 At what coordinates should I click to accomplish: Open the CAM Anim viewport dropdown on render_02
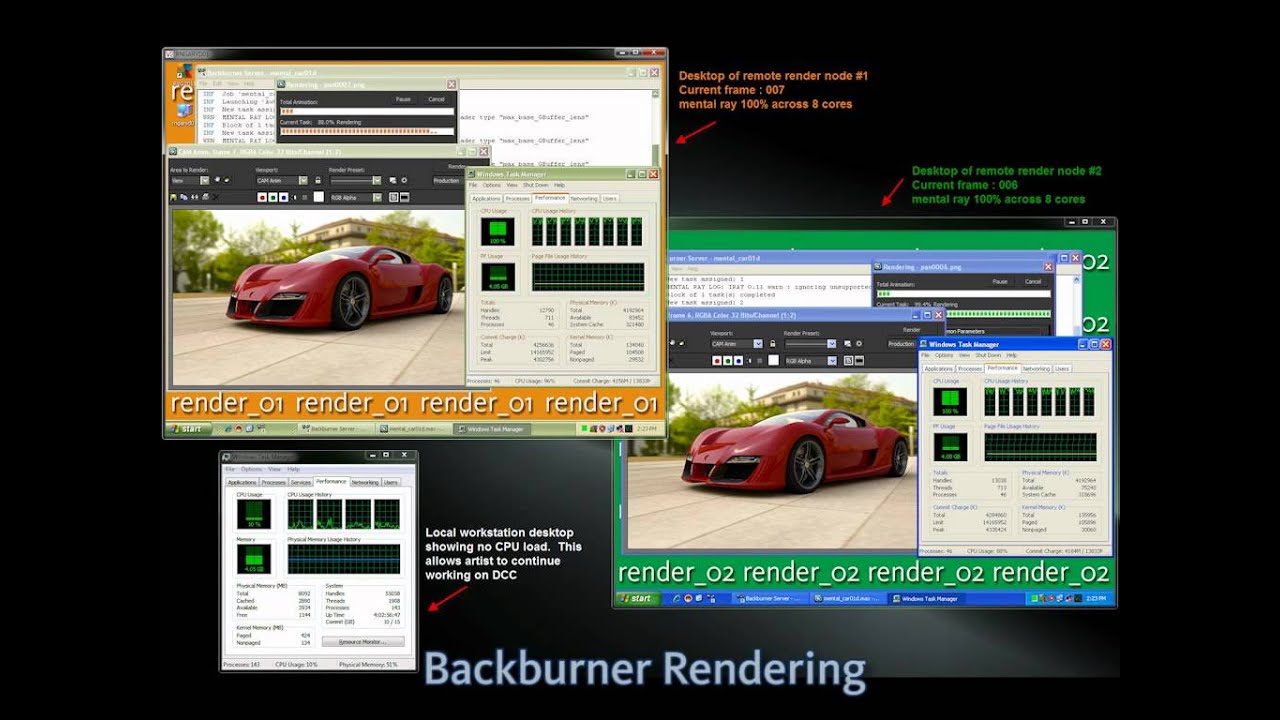tap(737, 343)
